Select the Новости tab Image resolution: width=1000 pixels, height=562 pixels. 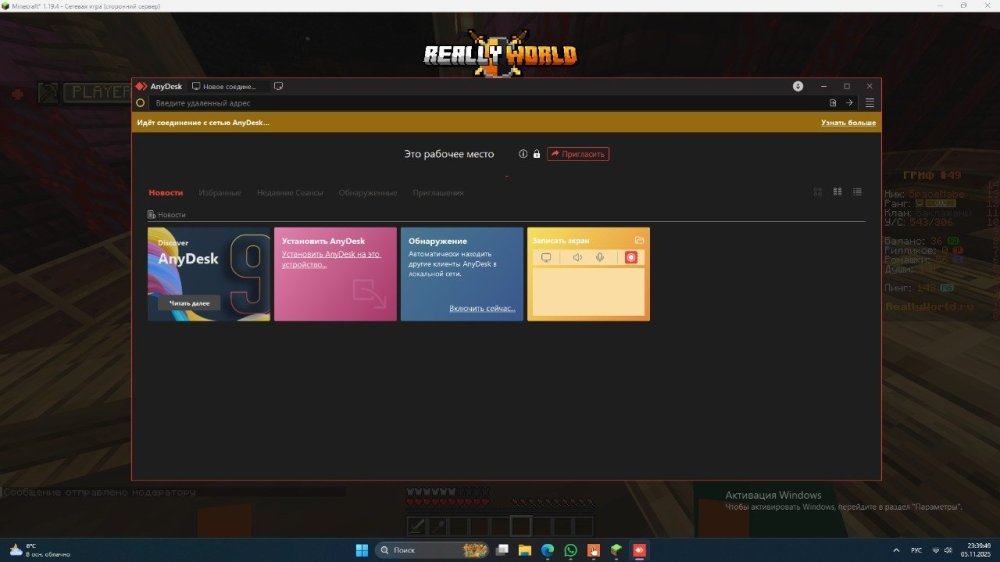click(166, 193)
